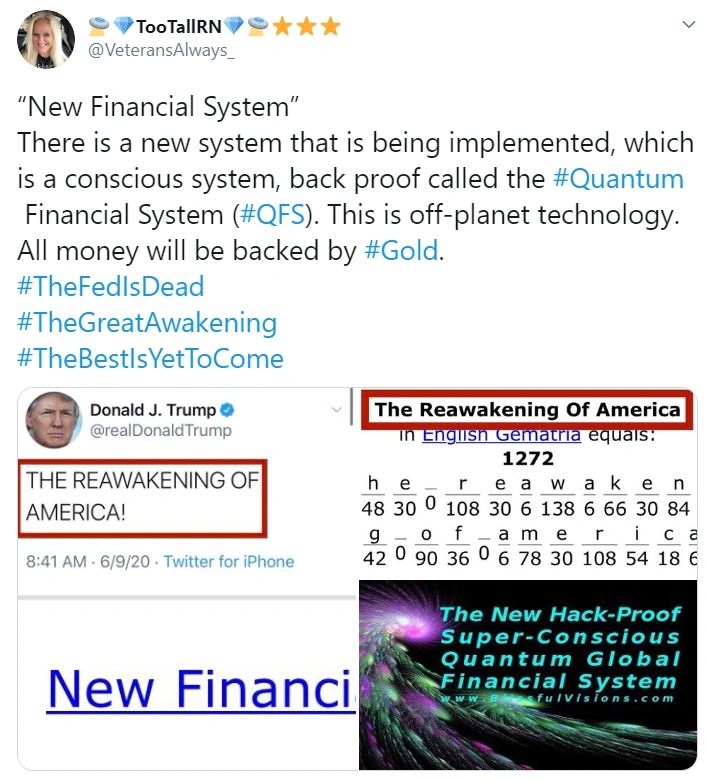The height and width of the screenshot is (781, 707).
Task: Click the Twitter for iPhone link
Action: tap(229, 561)
